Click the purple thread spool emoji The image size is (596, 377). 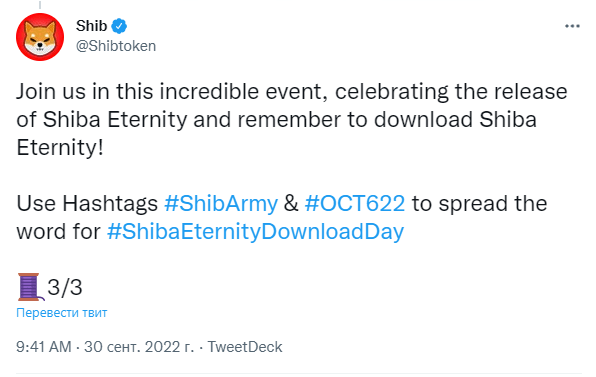30,287
